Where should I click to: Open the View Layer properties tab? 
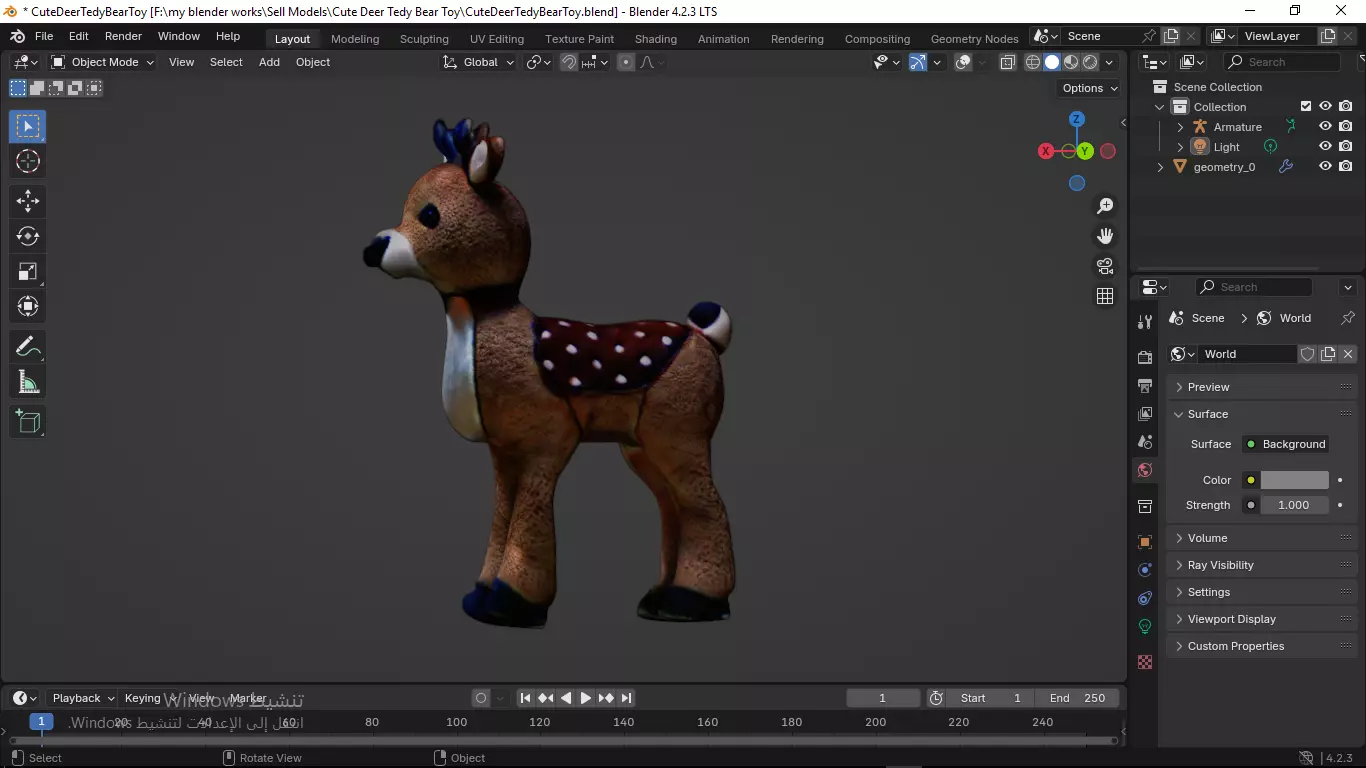(1145, 413)
